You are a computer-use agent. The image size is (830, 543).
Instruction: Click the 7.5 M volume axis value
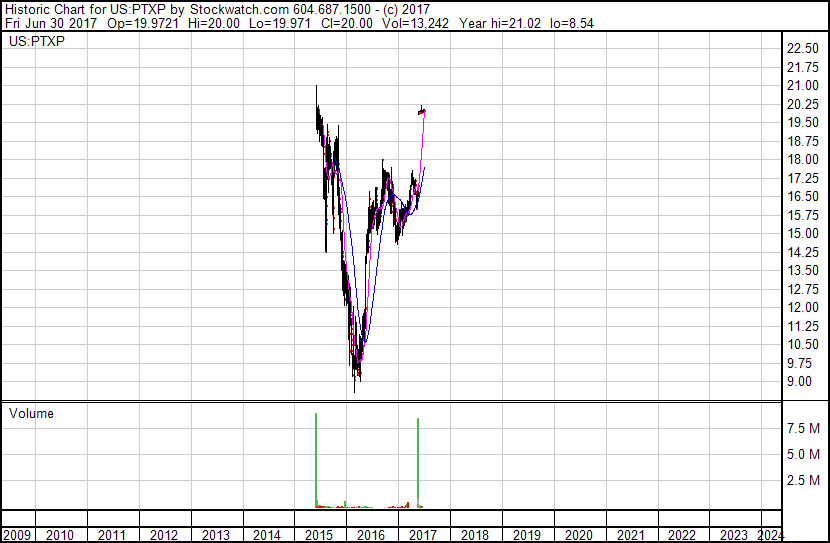point(803,428)
